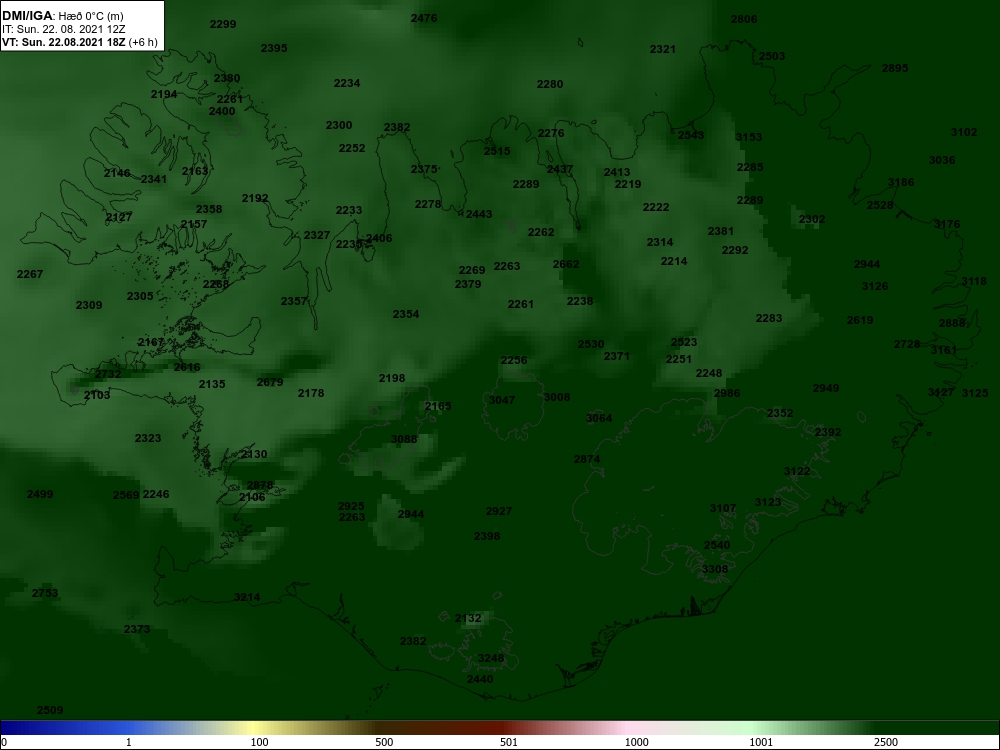Select the value 2103

97,395
